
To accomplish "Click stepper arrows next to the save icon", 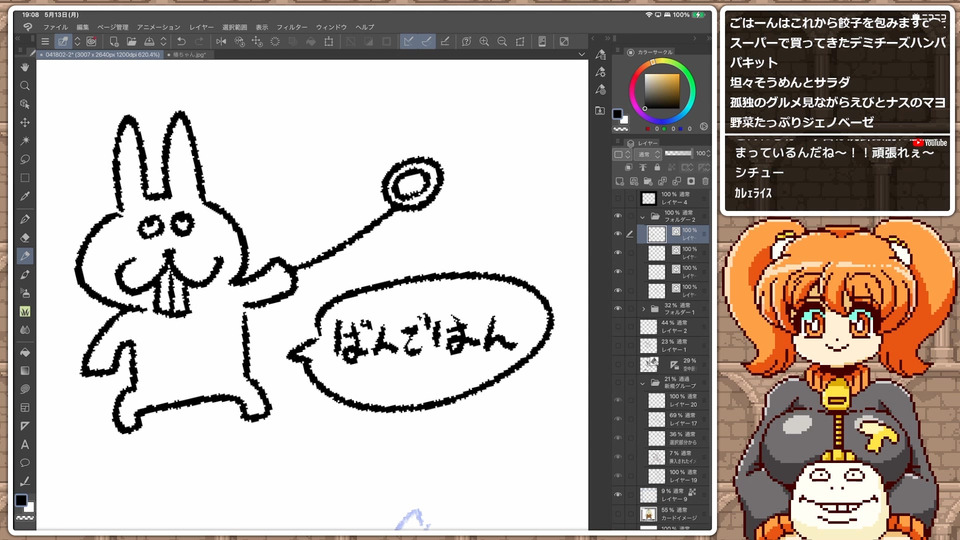I will (163, 42).
